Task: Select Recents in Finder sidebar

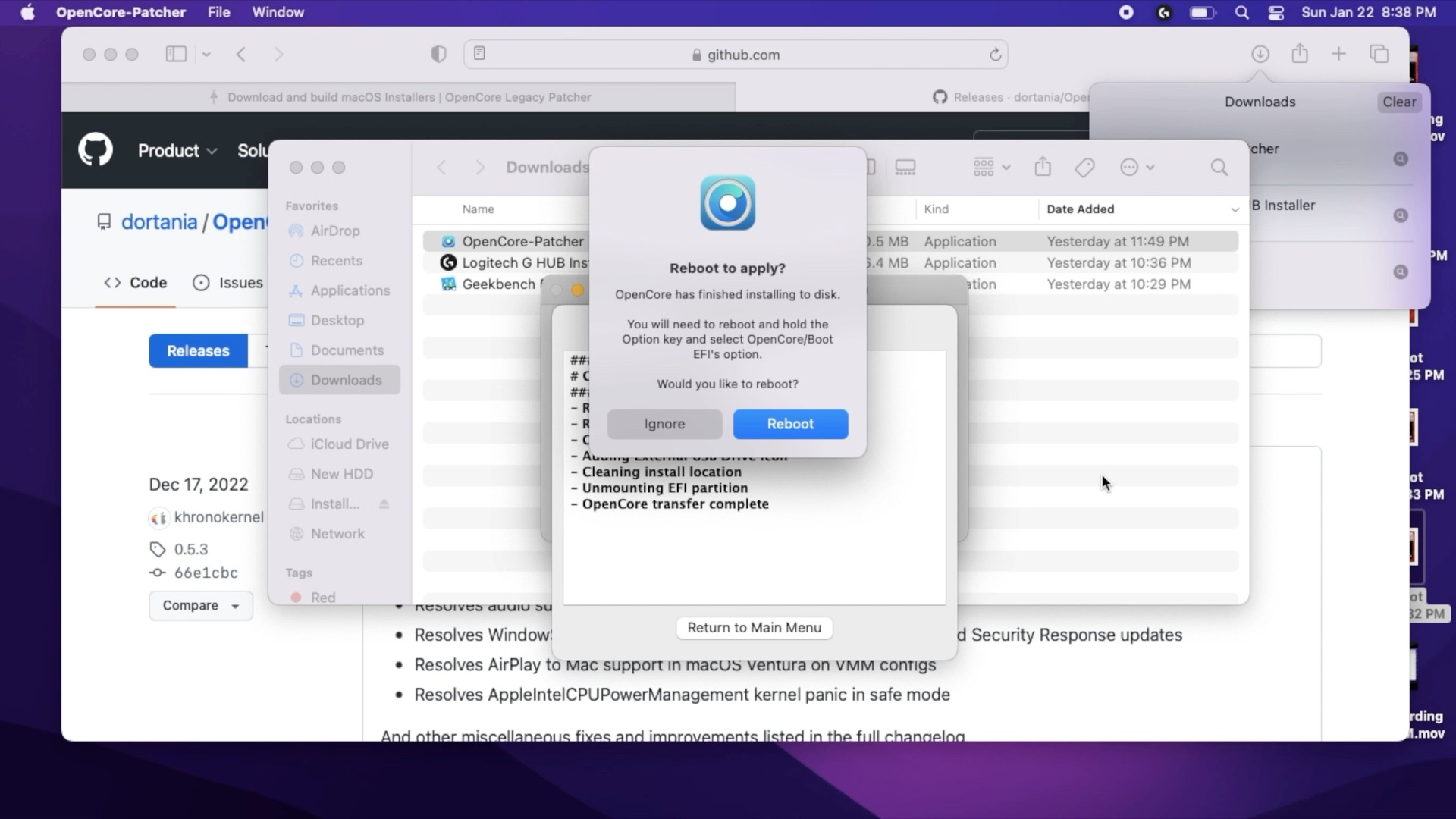Action: [339, 261]
